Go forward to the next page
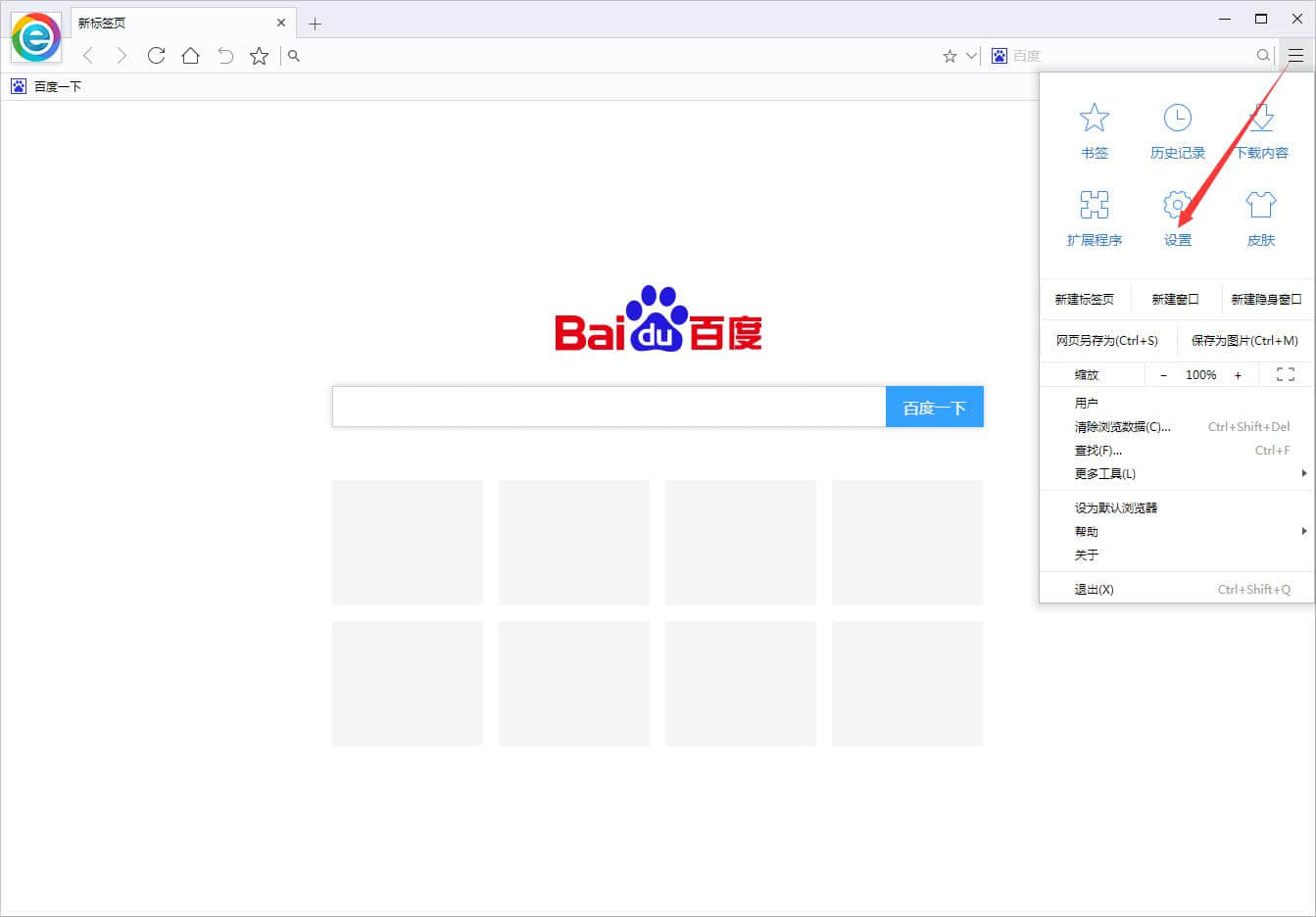 click(122, 56)
